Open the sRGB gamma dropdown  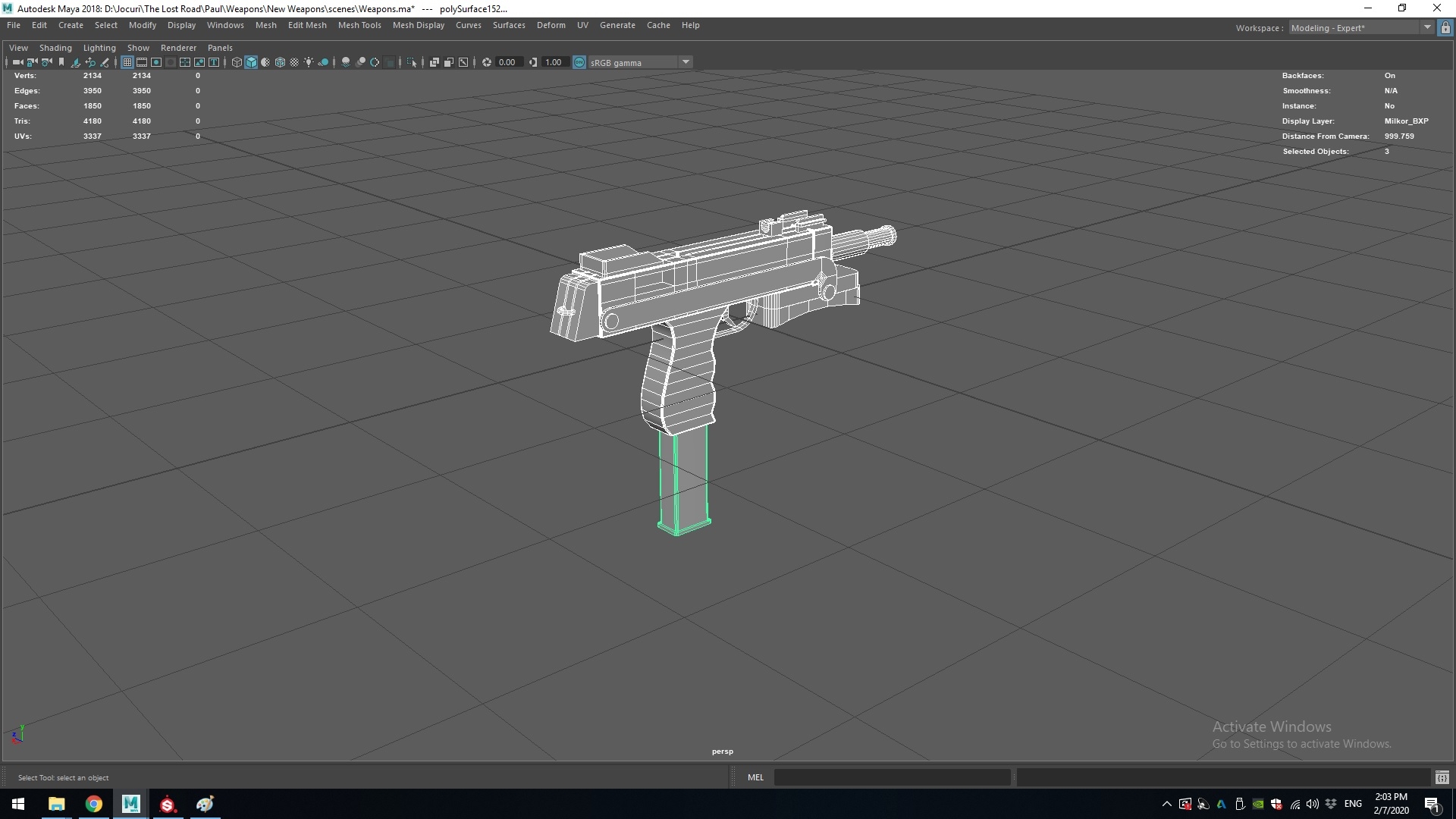[x=686, y=62]
